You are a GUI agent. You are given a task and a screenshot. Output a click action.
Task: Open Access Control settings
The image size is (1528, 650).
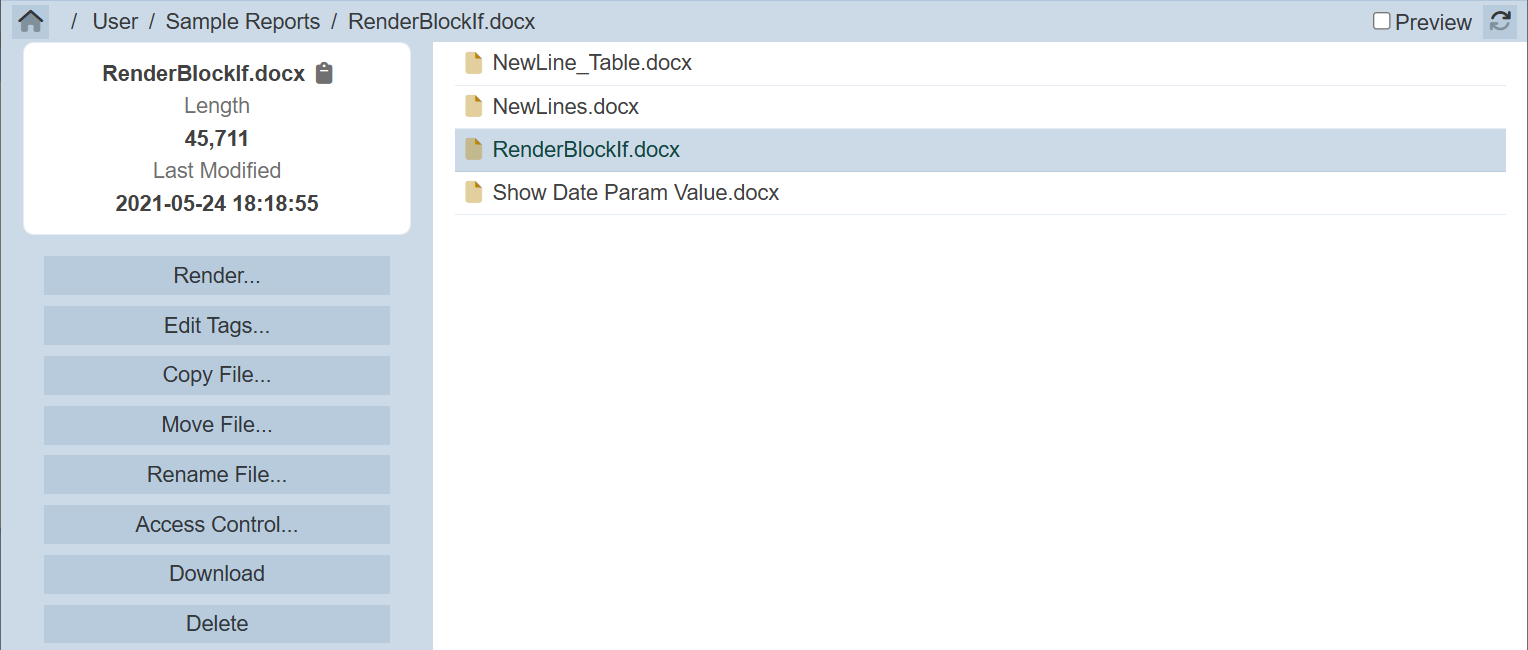(x=217, y=525)
